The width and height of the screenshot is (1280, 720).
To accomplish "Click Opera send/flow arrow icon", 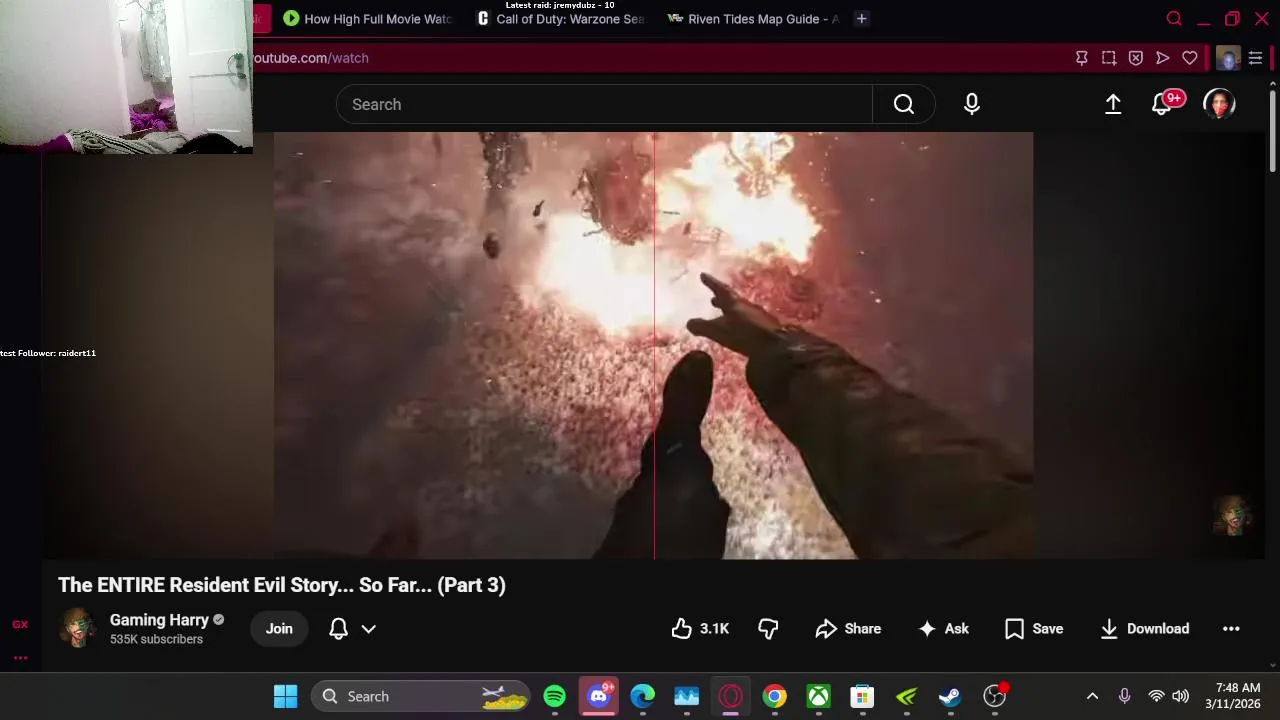I will (x=1163, y=58).
